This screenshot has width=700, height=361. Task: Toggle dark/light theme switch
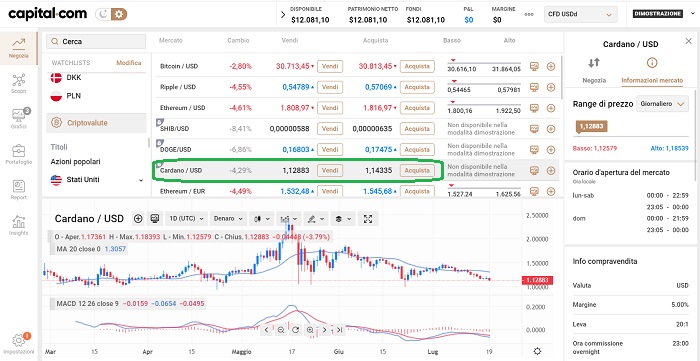tap(112, 14)
